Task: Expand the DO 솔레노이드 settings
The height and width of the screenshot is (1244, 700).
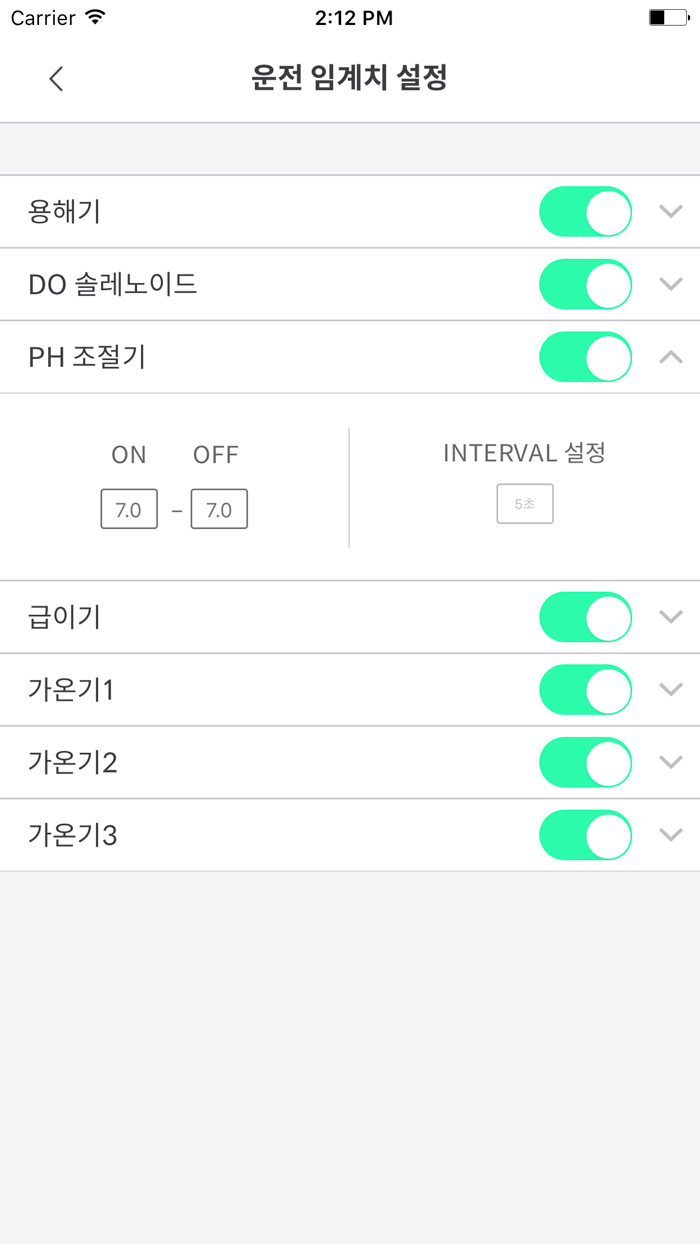Action: [x=670, y=284]
